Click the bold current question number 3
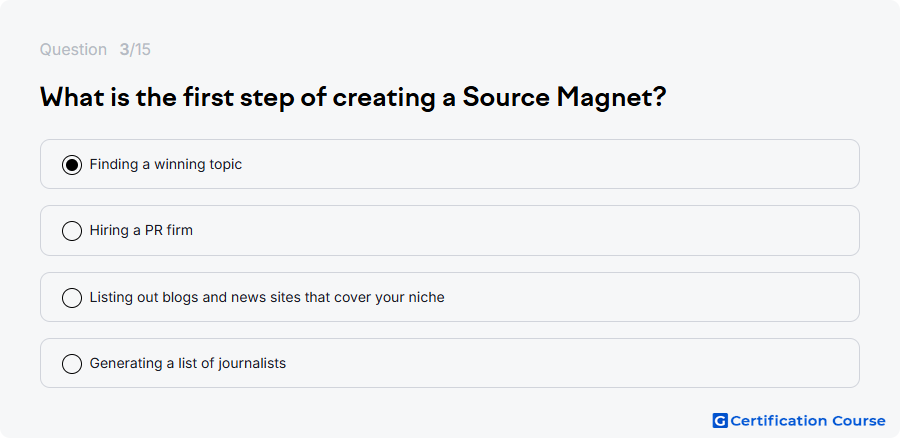This screenshot has width=900, height=438. point(124,50)
